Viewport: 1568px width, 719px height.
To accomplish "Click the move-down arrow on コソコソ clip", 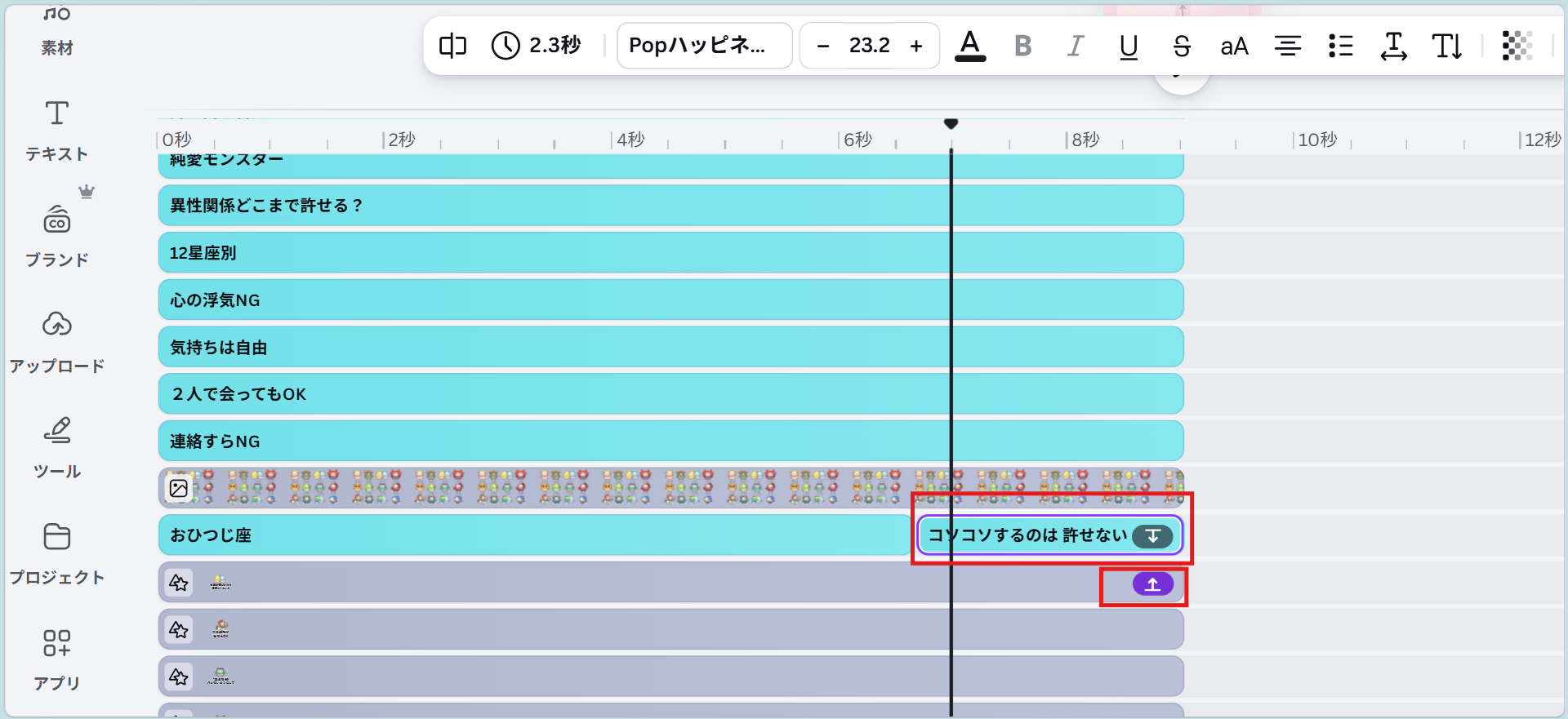I will tap(1152, 536).
